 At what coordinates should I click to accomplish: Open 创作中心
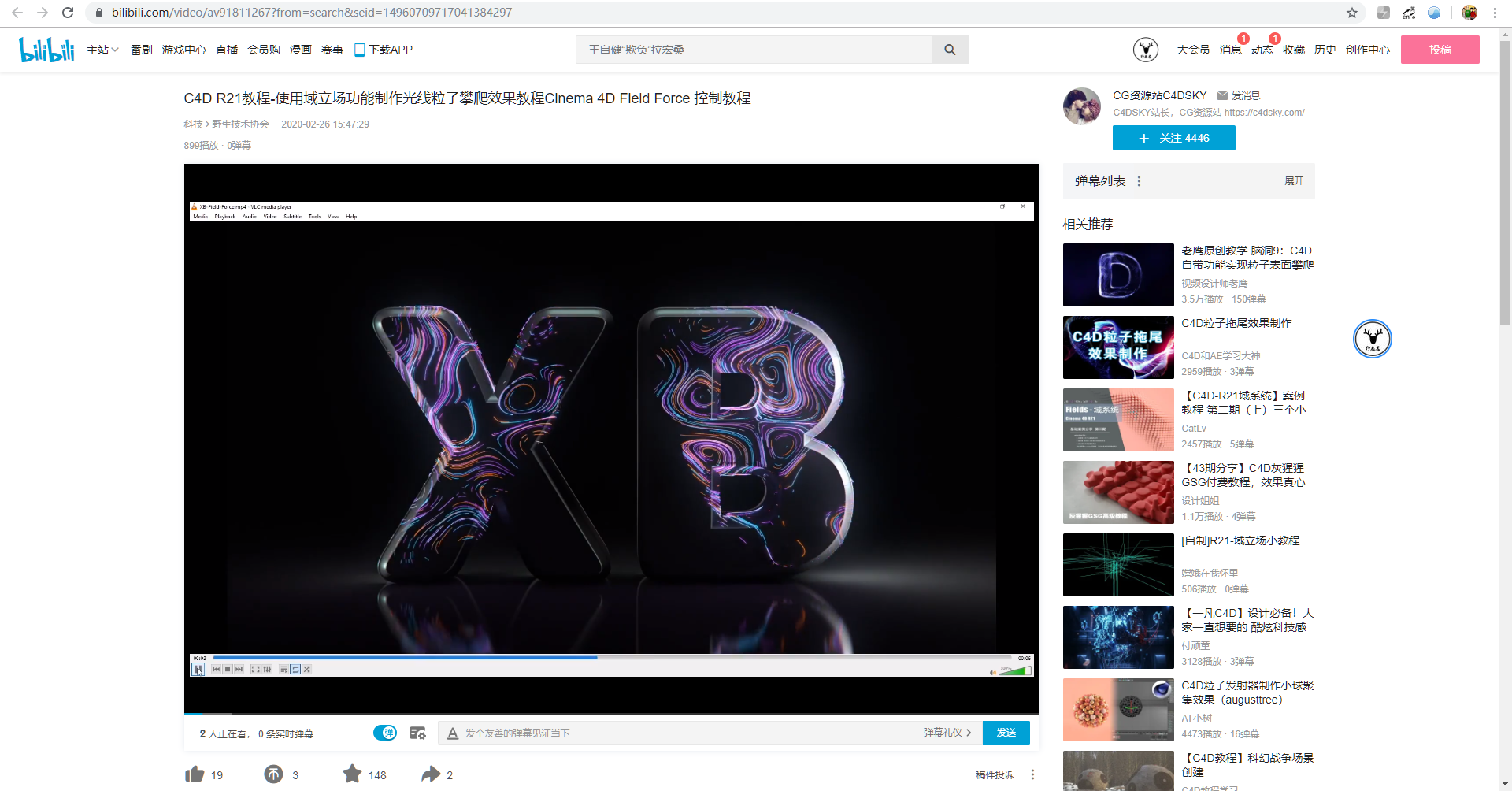pyautogui.click(x=1367, y=50)
